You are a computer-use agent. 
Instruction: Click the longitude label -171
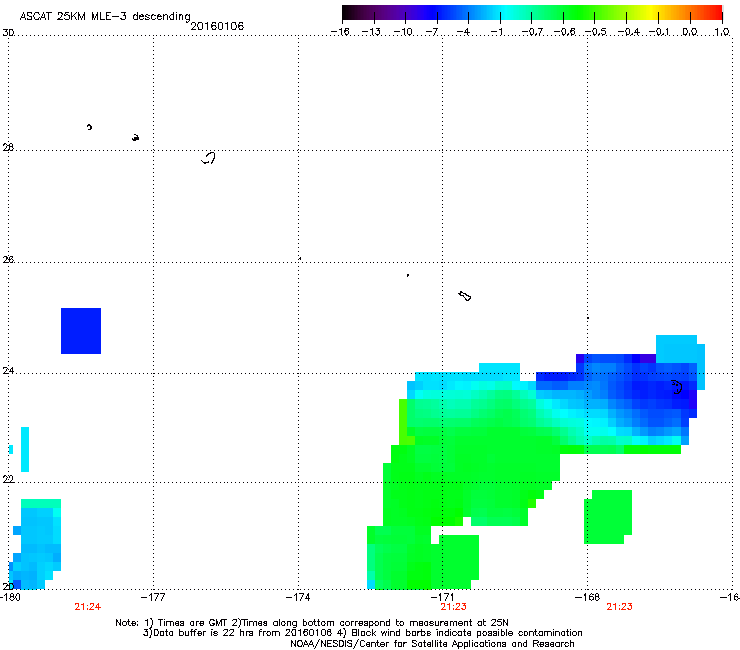(x=443, y=598)
